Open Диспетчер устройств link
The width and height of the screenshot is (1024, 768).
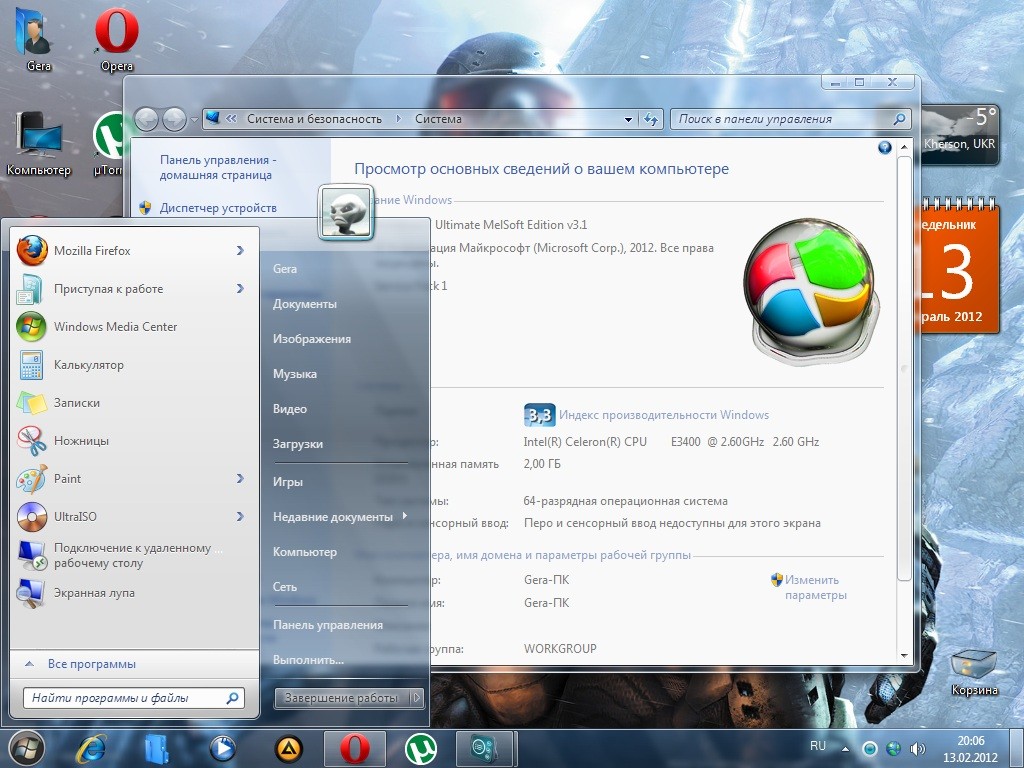click(218, 208)
